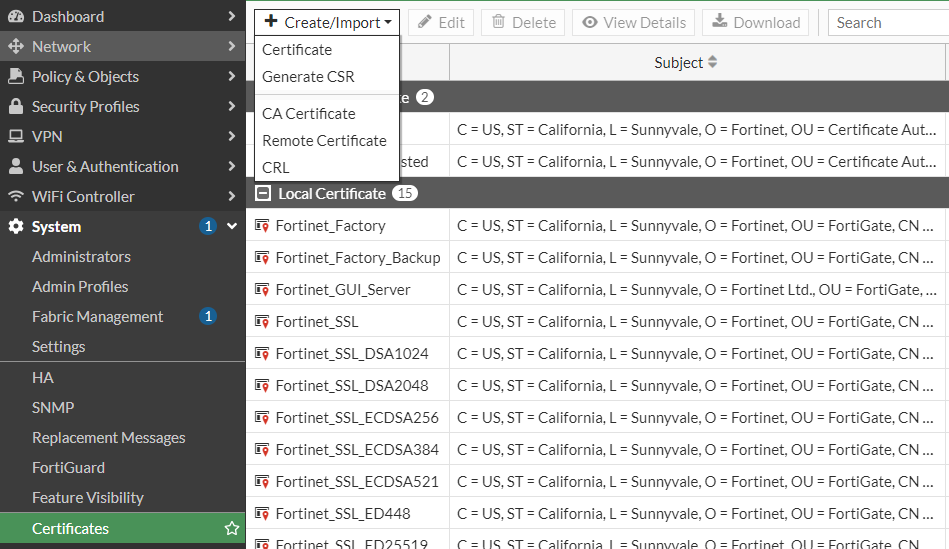Favorite the Certificates page with star icon

tap(232, 528)
